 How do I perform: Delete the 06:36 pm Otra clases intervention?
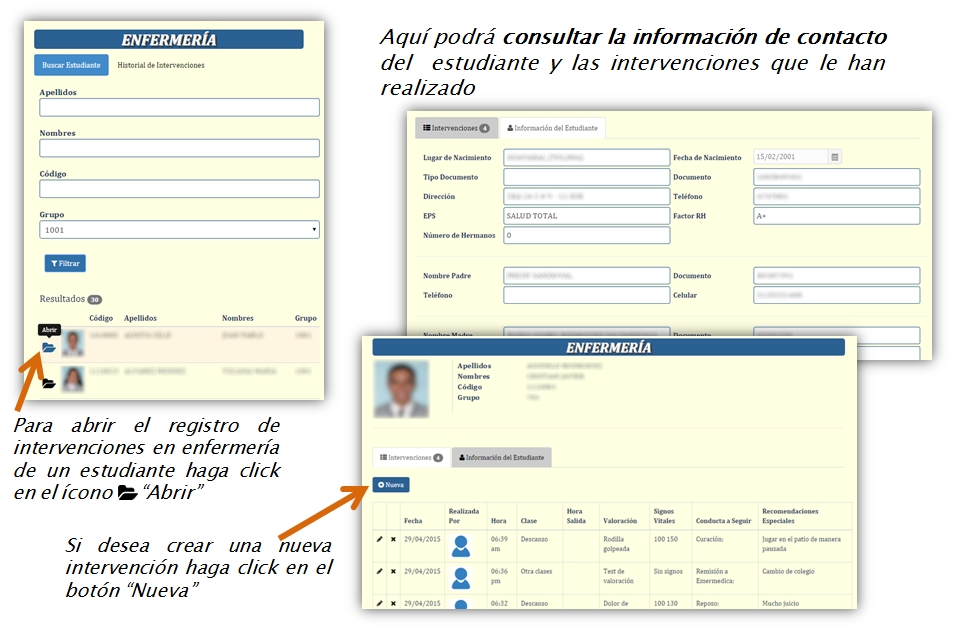(393, 571)
